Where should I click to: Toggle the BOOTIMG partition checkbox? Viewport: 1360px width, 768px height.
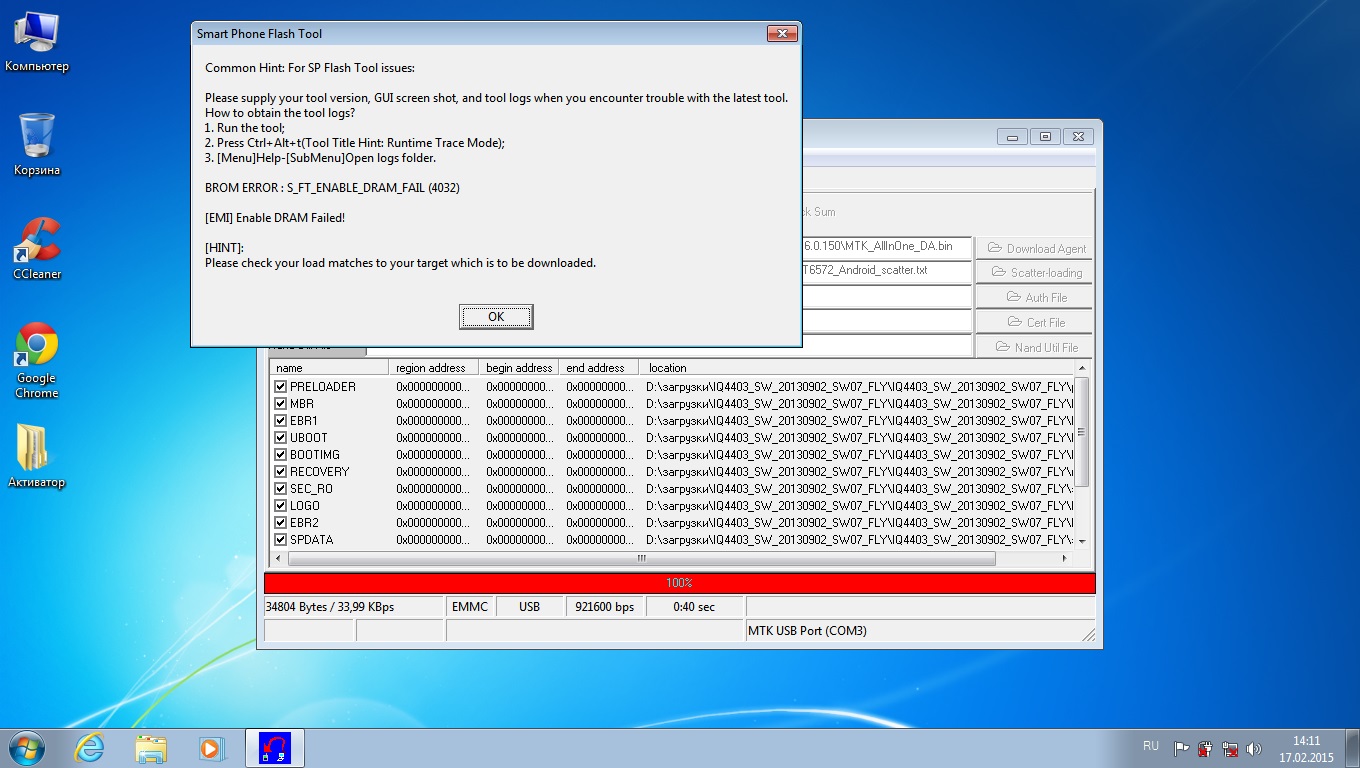coord(281,455)
